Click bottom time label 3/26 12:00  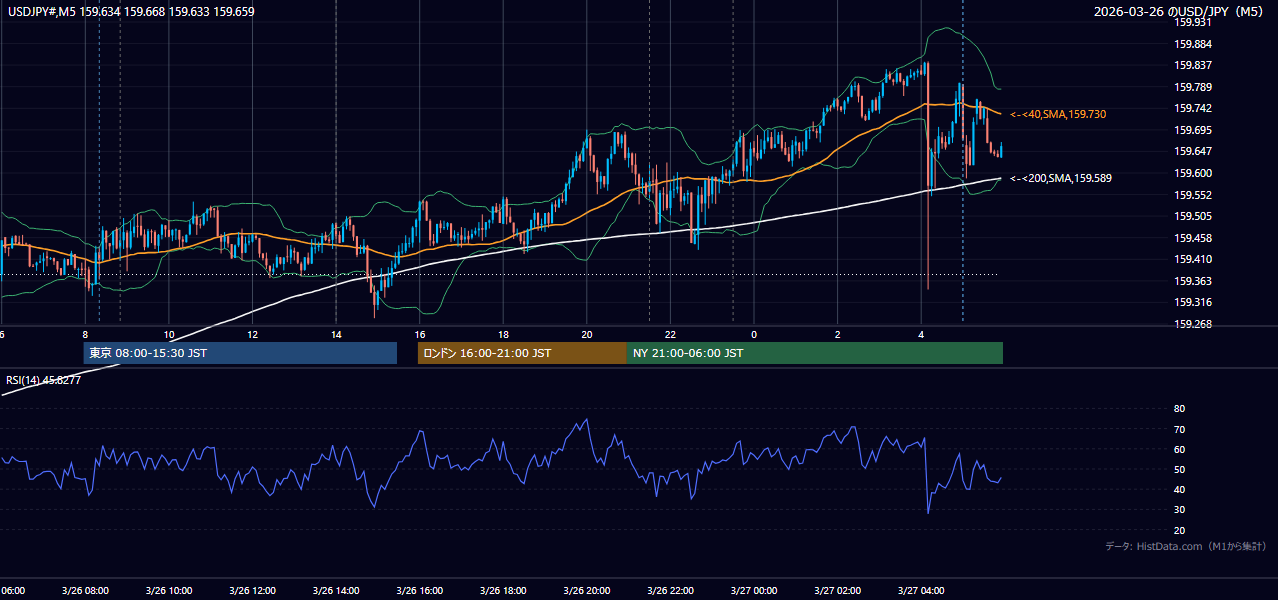click(x=252, y=591)
